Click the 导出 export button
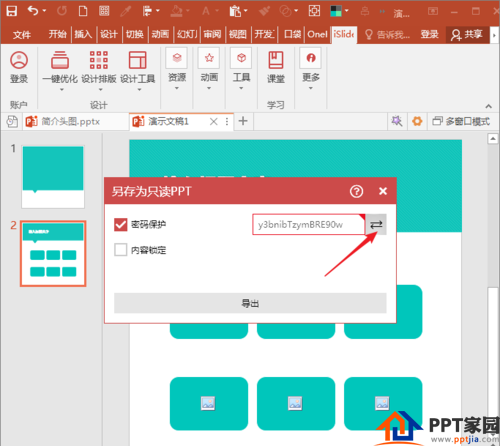 pyautogui.click(x=250, y=303)
